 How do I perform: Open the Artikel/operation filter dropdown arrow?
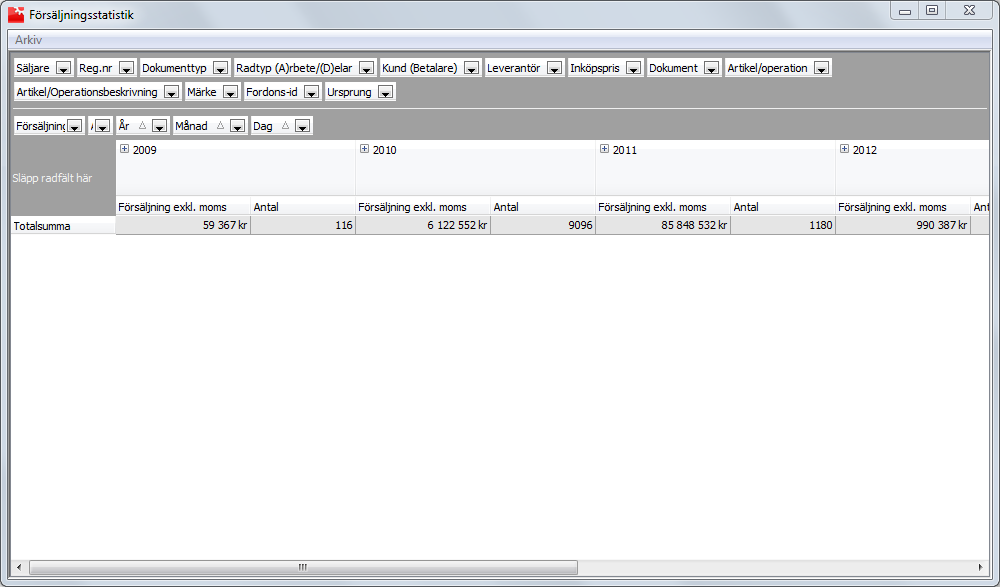click(821, 68)
